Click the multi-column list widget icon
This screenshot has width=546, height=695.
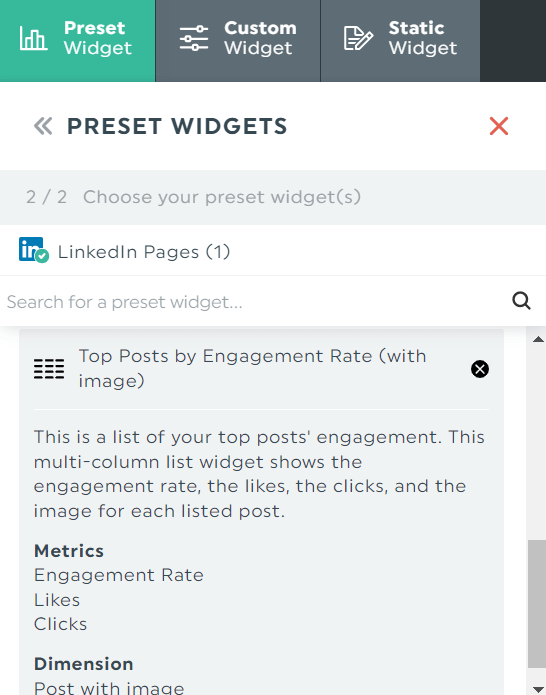click(x=49, y=369)
